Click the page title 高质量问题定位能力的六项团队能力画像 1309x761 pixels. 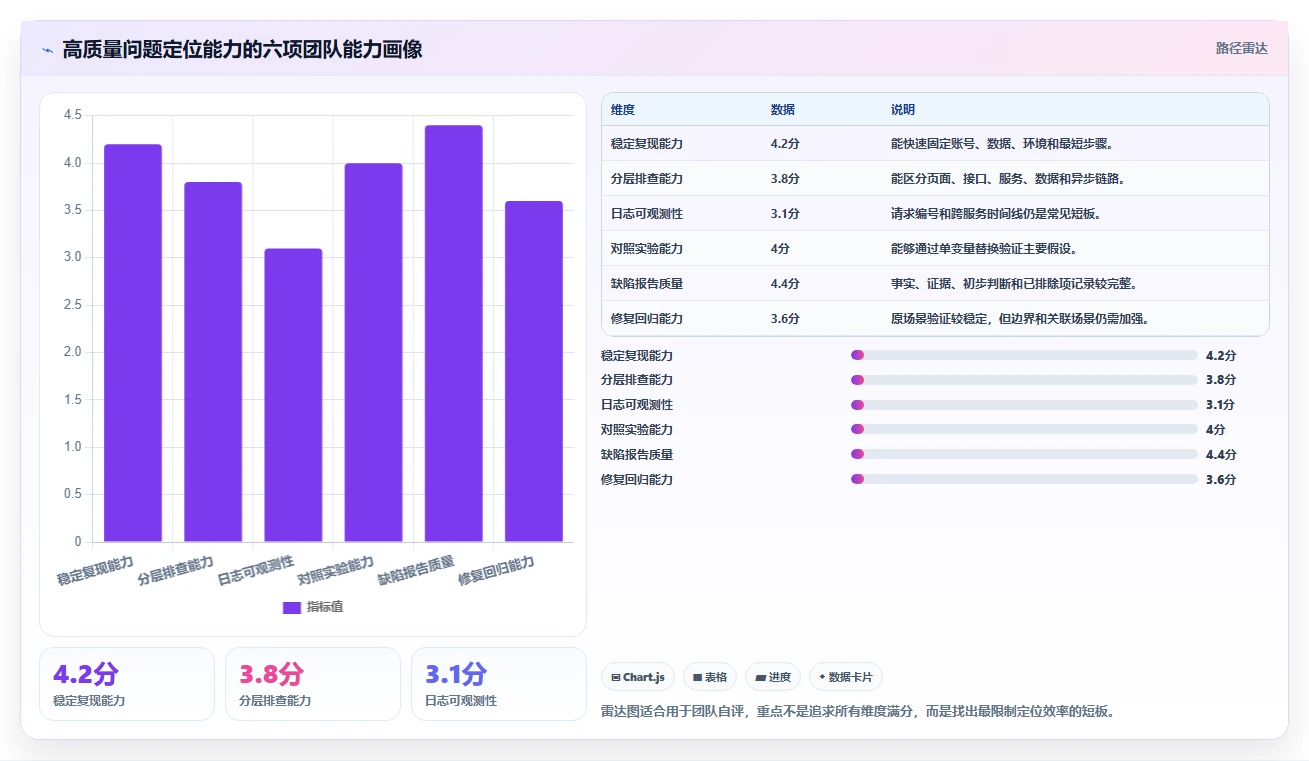coord(242,49)
